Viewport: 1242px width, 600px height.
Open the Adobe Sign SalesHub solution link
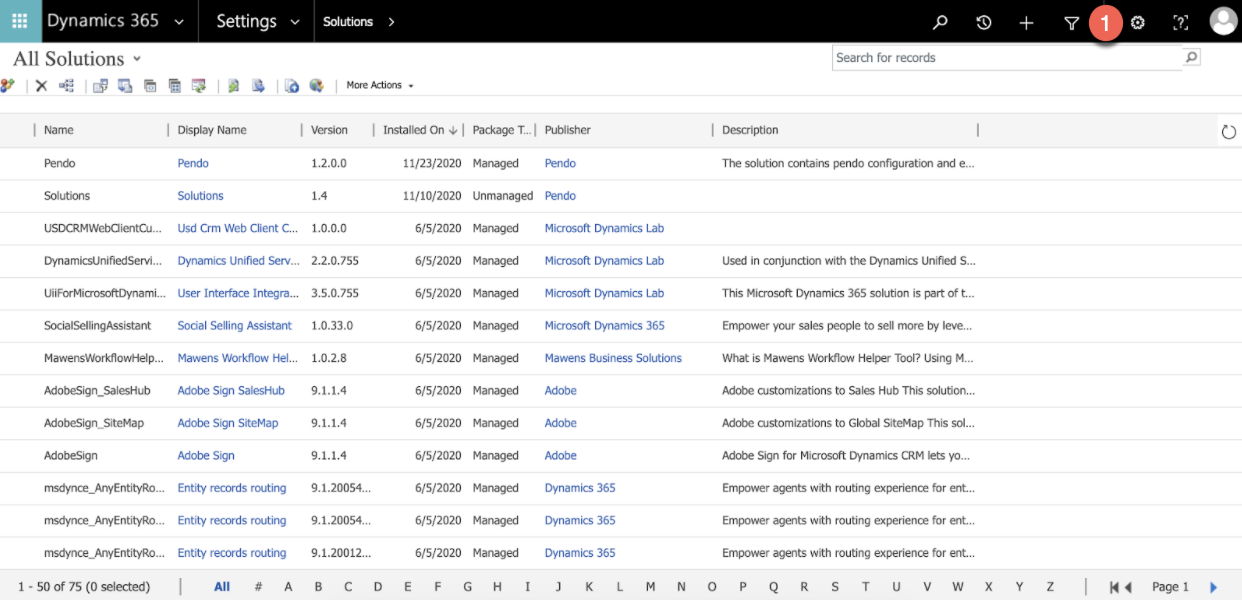tap(231, 391)
